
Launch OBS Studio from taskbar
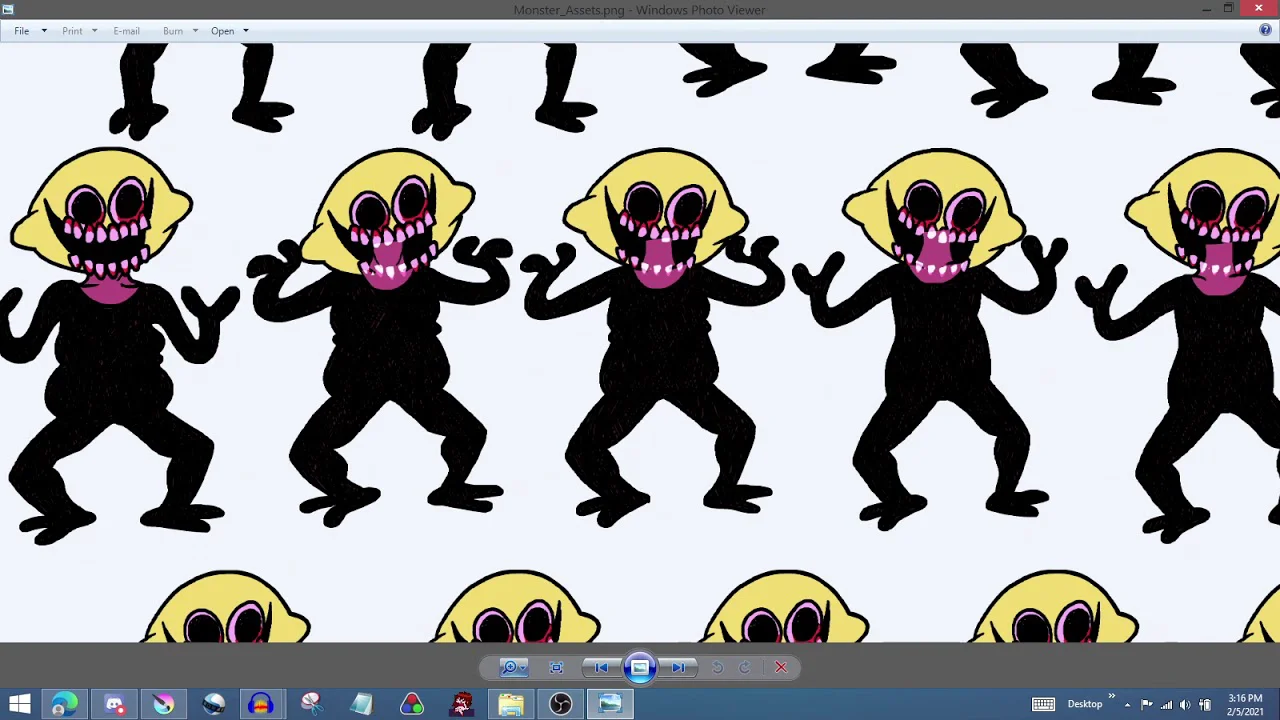coord(561,705)
